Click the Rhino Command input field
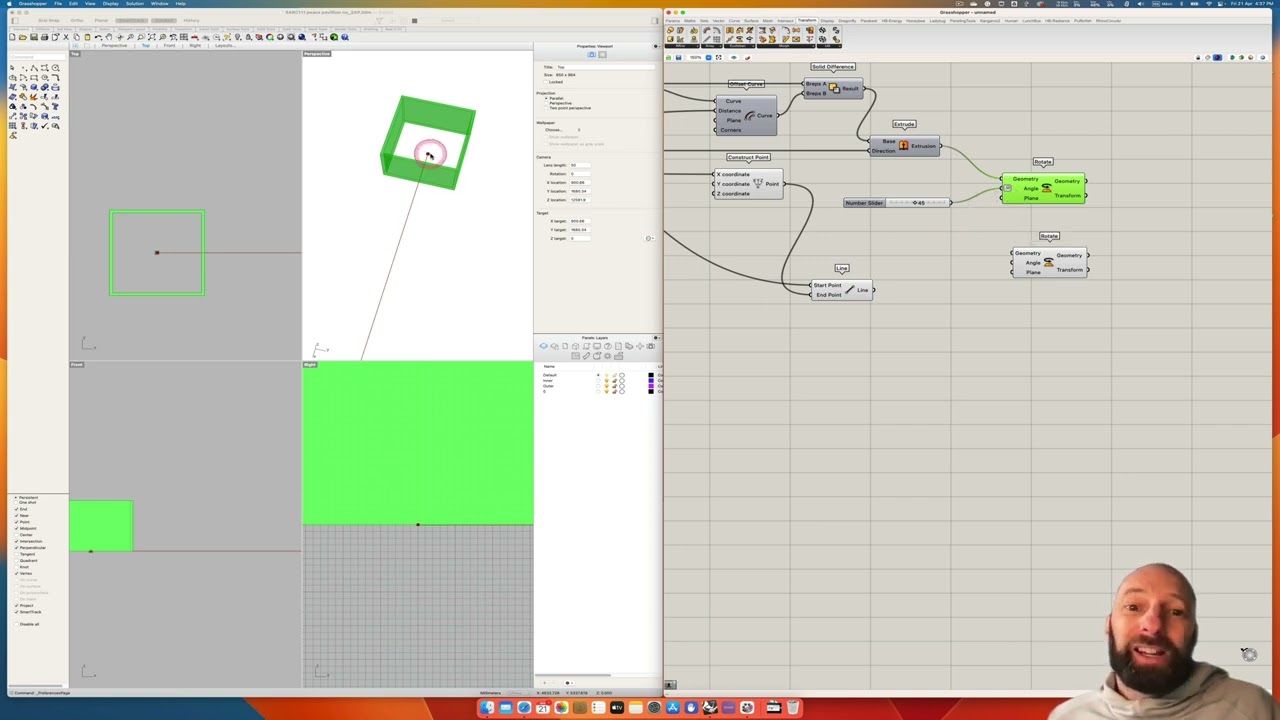1280x720 pixels. click(38, 57)
